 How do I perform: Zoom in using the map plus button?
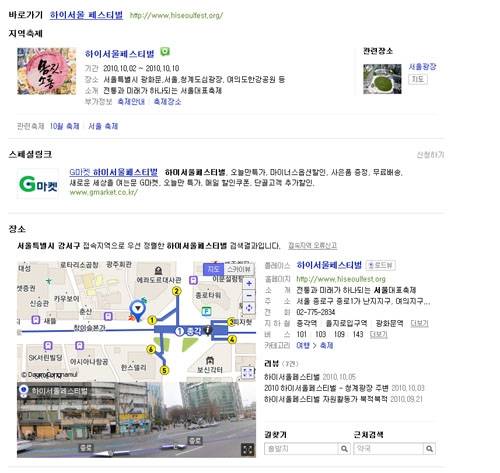[249, 284]
